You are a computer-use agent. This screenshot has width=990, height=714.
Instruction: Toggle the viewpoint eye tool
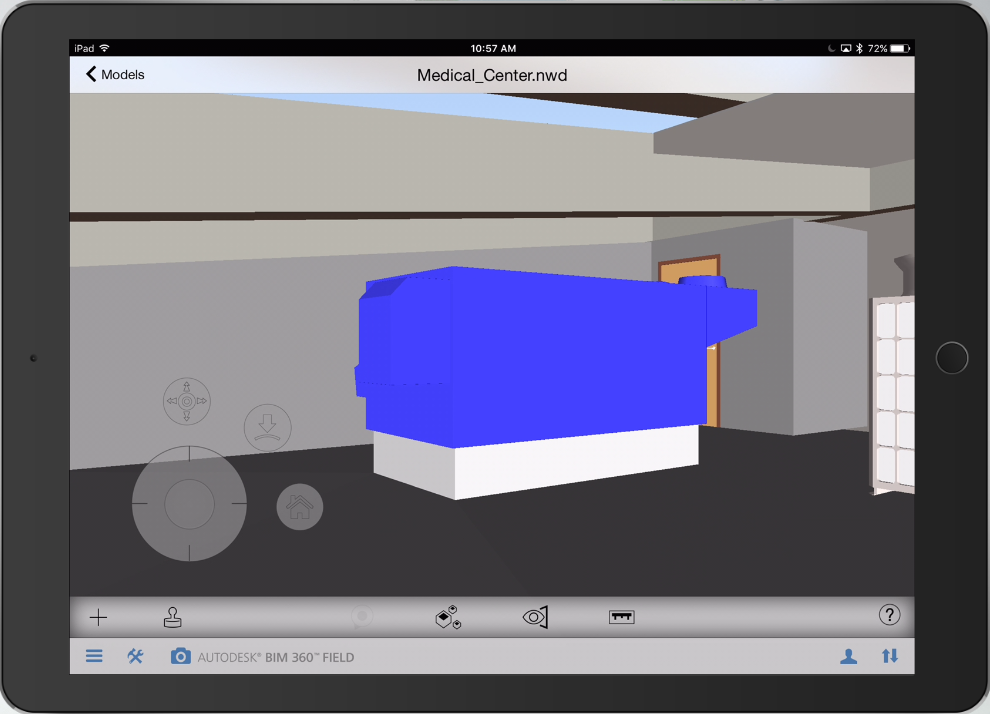(x=535, y=617)
